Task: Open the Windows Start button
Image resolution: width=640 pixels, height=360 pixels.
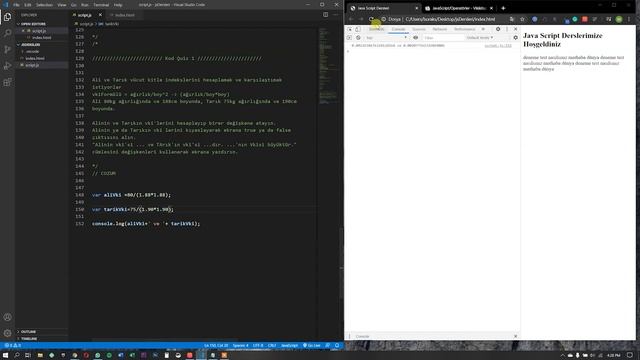Action: click(6, 355)
